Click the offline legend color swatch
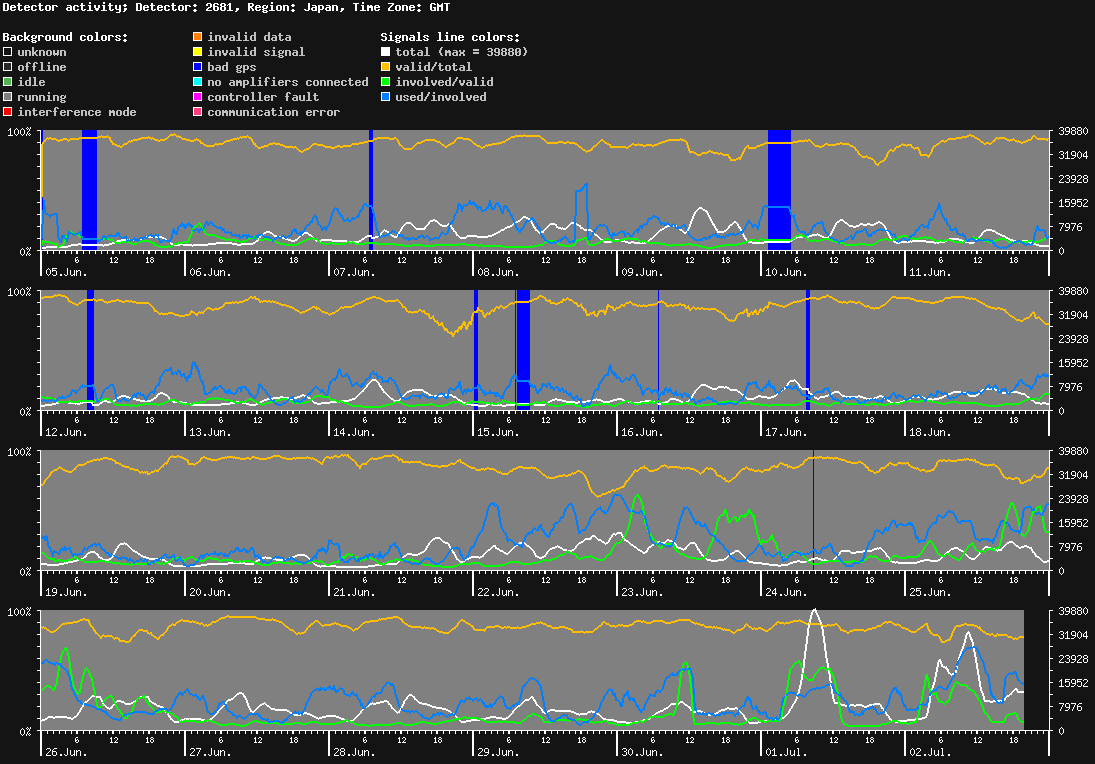Viewport: 1095px width, 764px height. tap(8, 66)
